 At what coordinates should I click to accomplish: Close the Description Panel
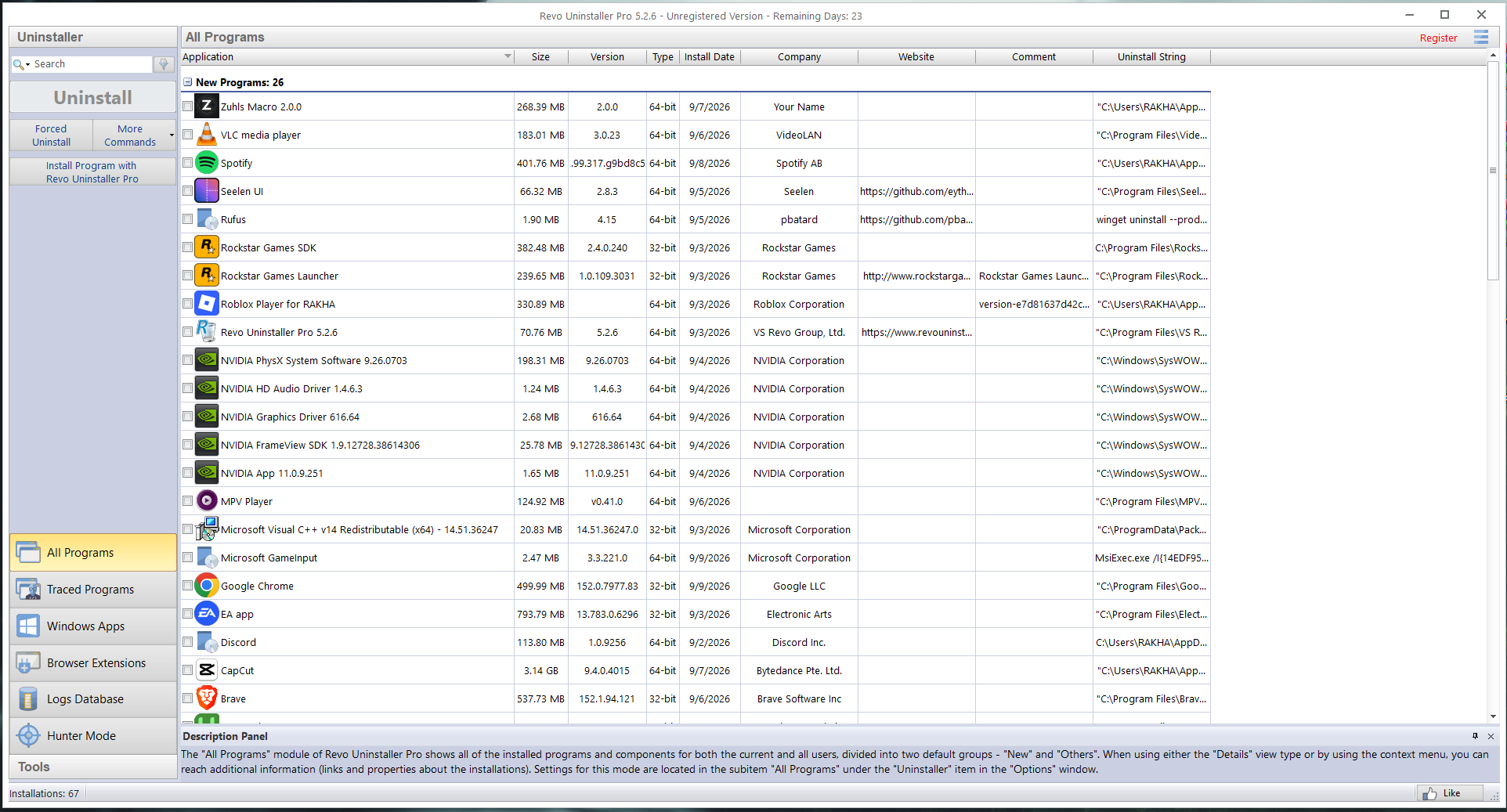pyautogui.click(x=1491, y=736)
